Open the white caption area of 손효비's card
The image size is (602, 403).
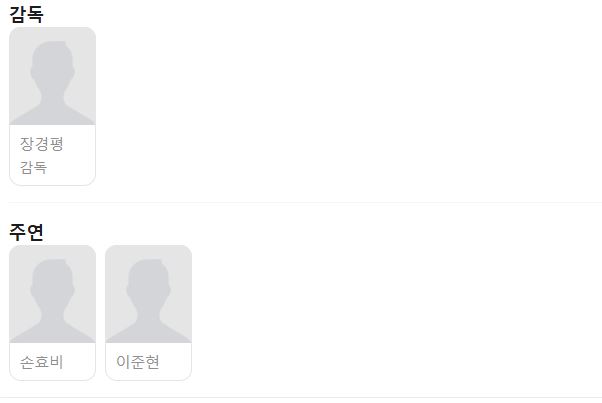point(53,362)
